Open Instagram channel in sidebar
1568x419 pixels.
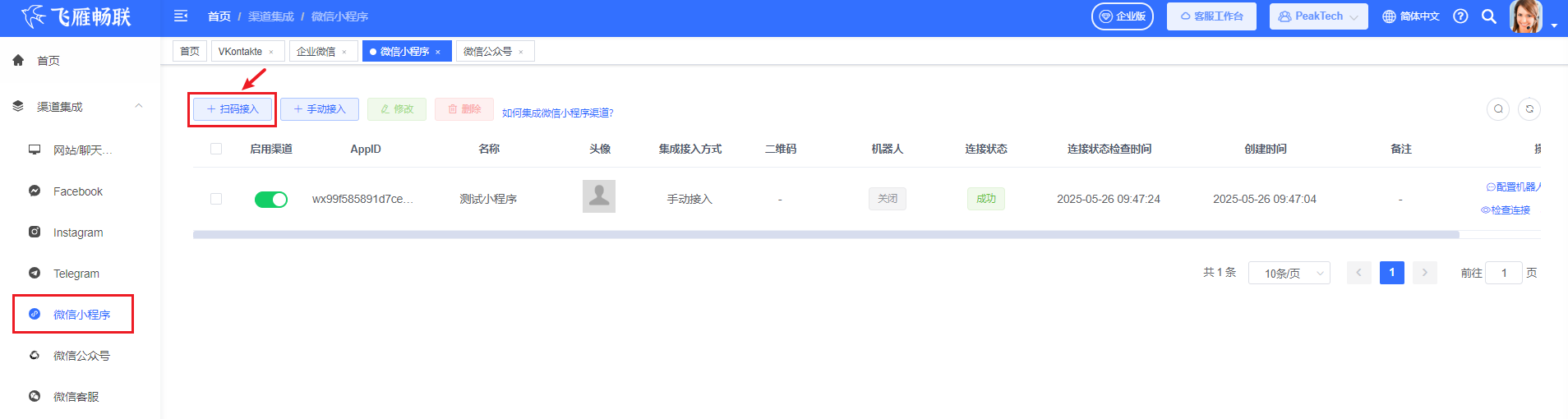tap(78, 233)
